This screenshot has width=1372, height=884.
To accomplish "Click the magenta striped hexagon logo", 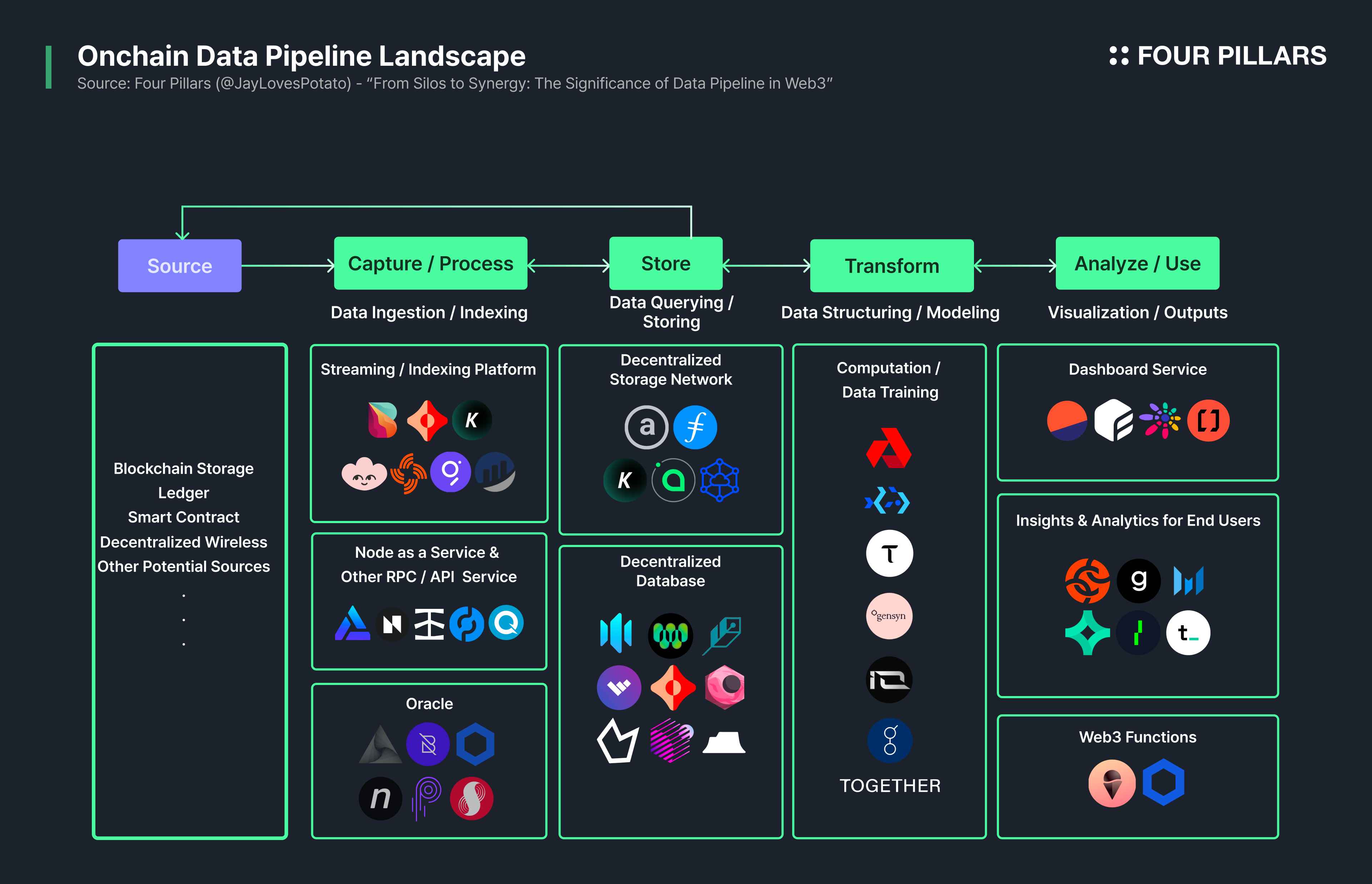I will pos(671,740).
